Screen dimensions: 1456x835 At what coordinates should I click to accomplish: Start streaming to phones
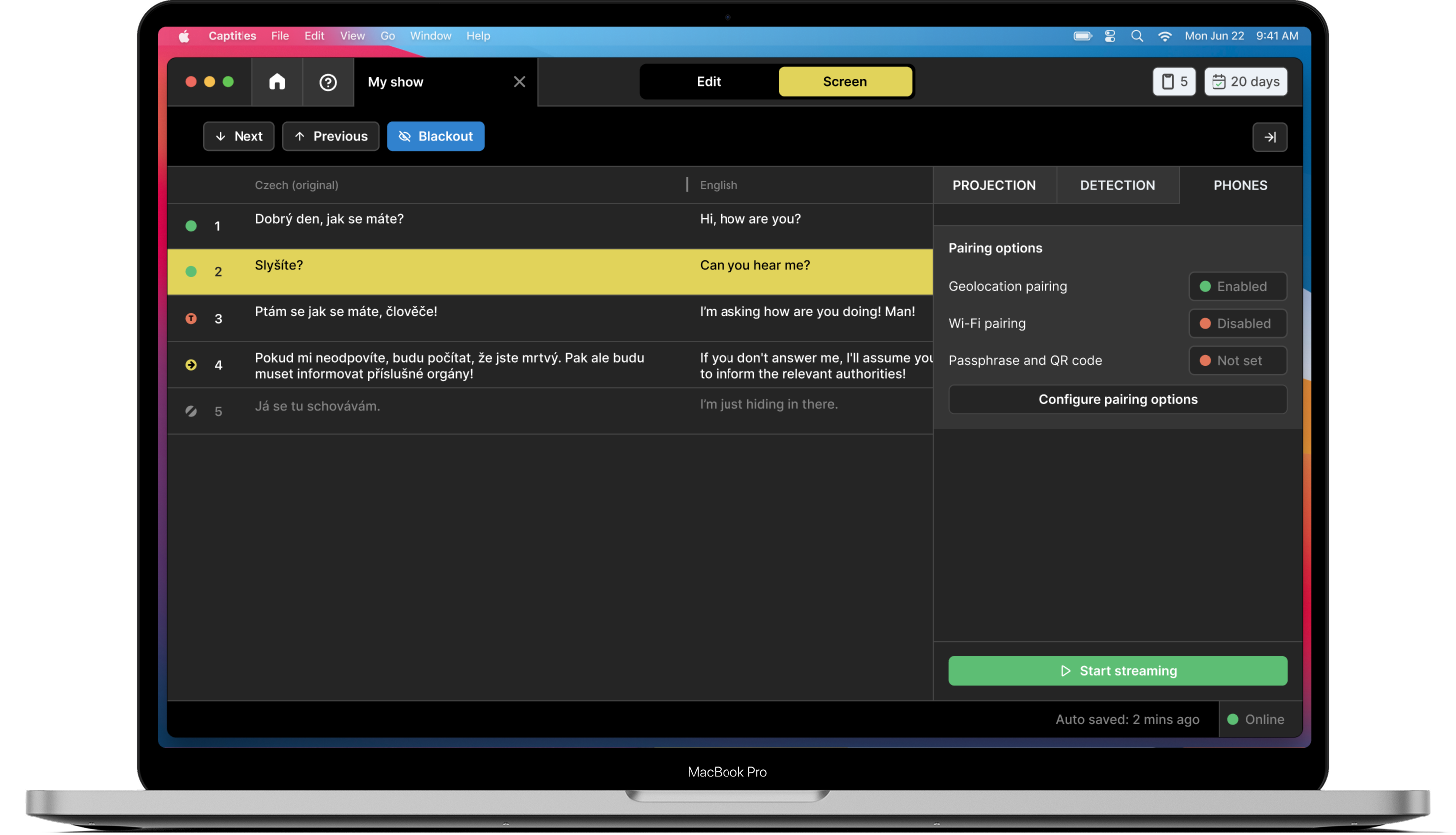pos(1118,671)
